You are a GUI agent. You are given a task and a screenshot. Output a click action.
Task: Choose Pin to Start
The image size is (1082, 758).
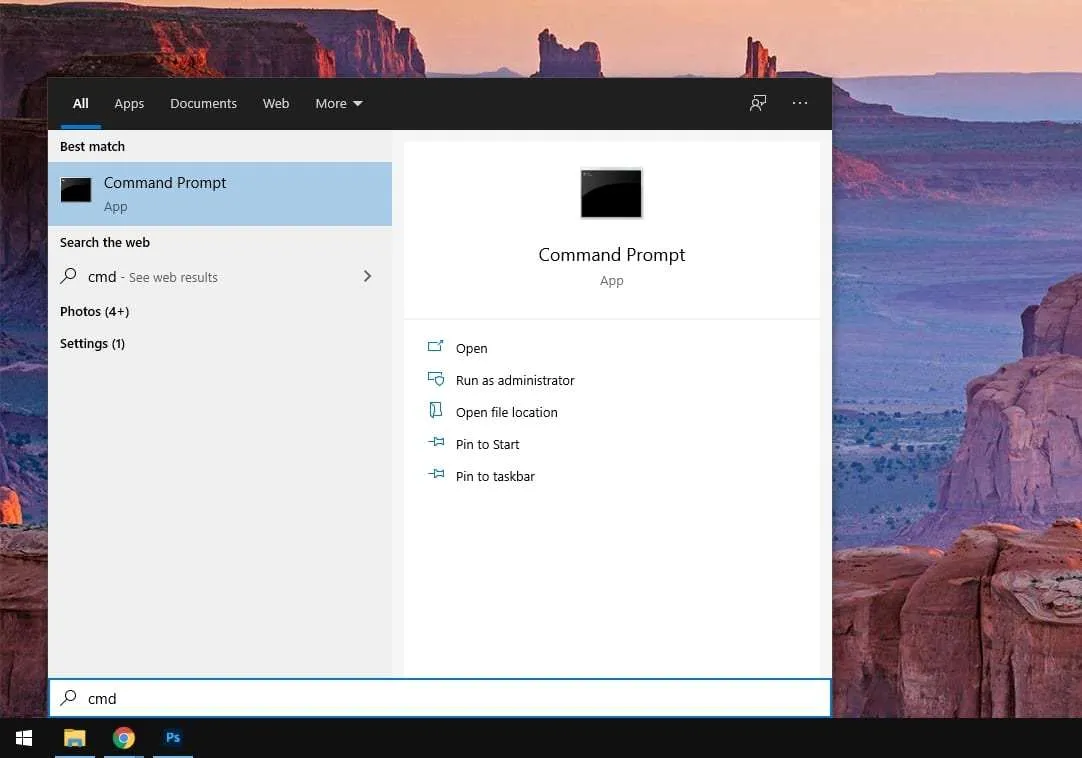point(487,445)
